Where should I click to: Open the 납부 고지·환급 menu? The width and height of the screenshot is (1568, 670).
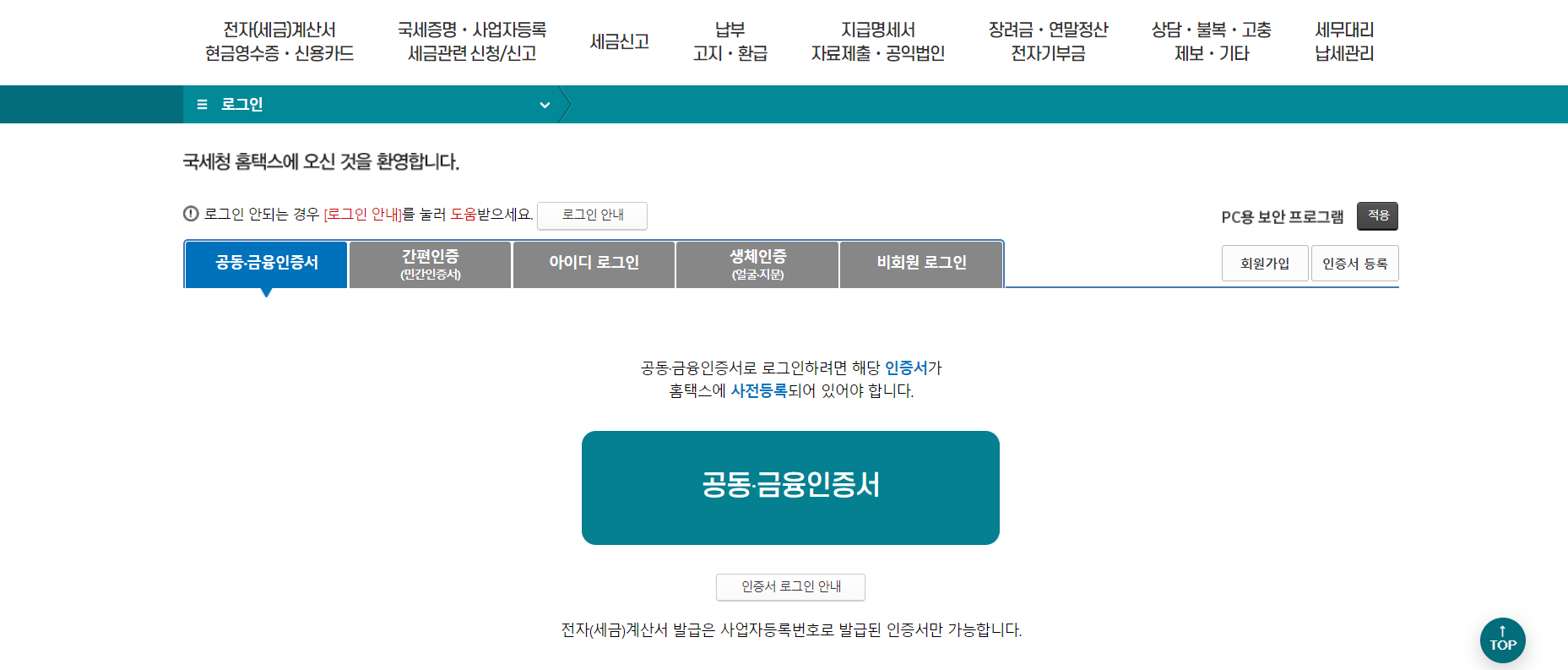click(730, 41)
